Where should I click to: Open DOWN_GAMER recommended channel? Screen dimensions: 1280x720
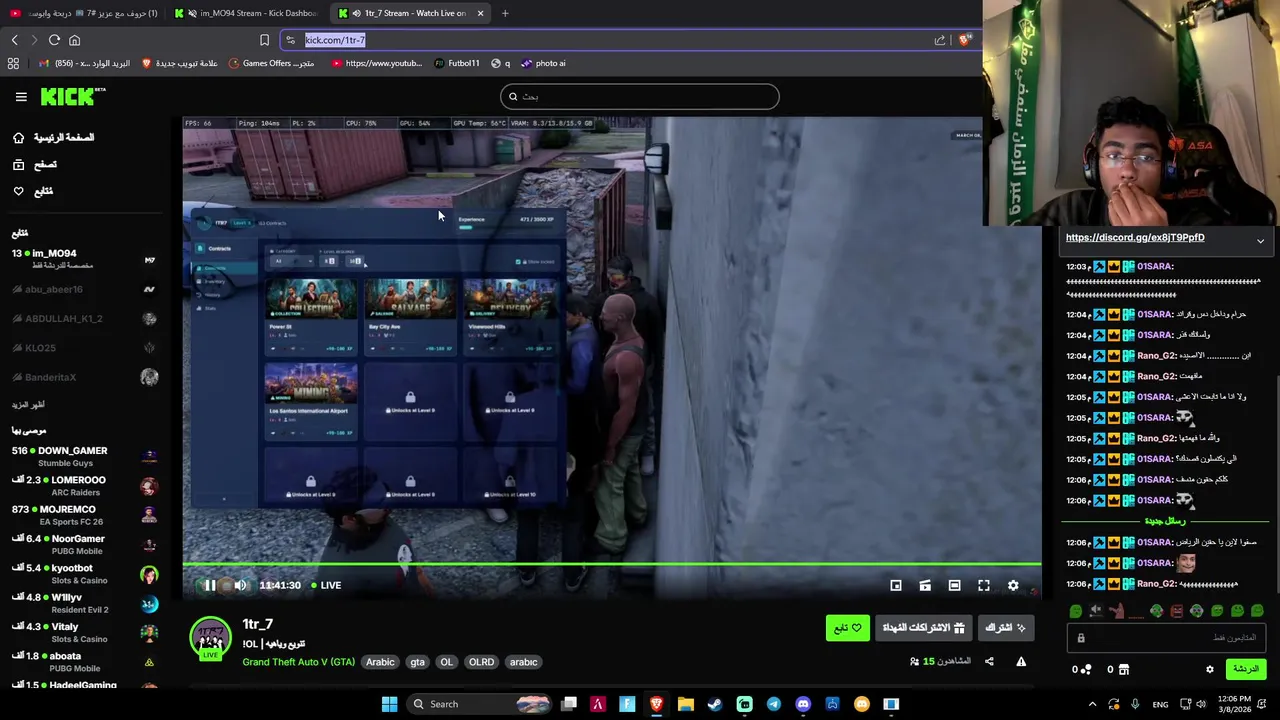click(84, 456)
